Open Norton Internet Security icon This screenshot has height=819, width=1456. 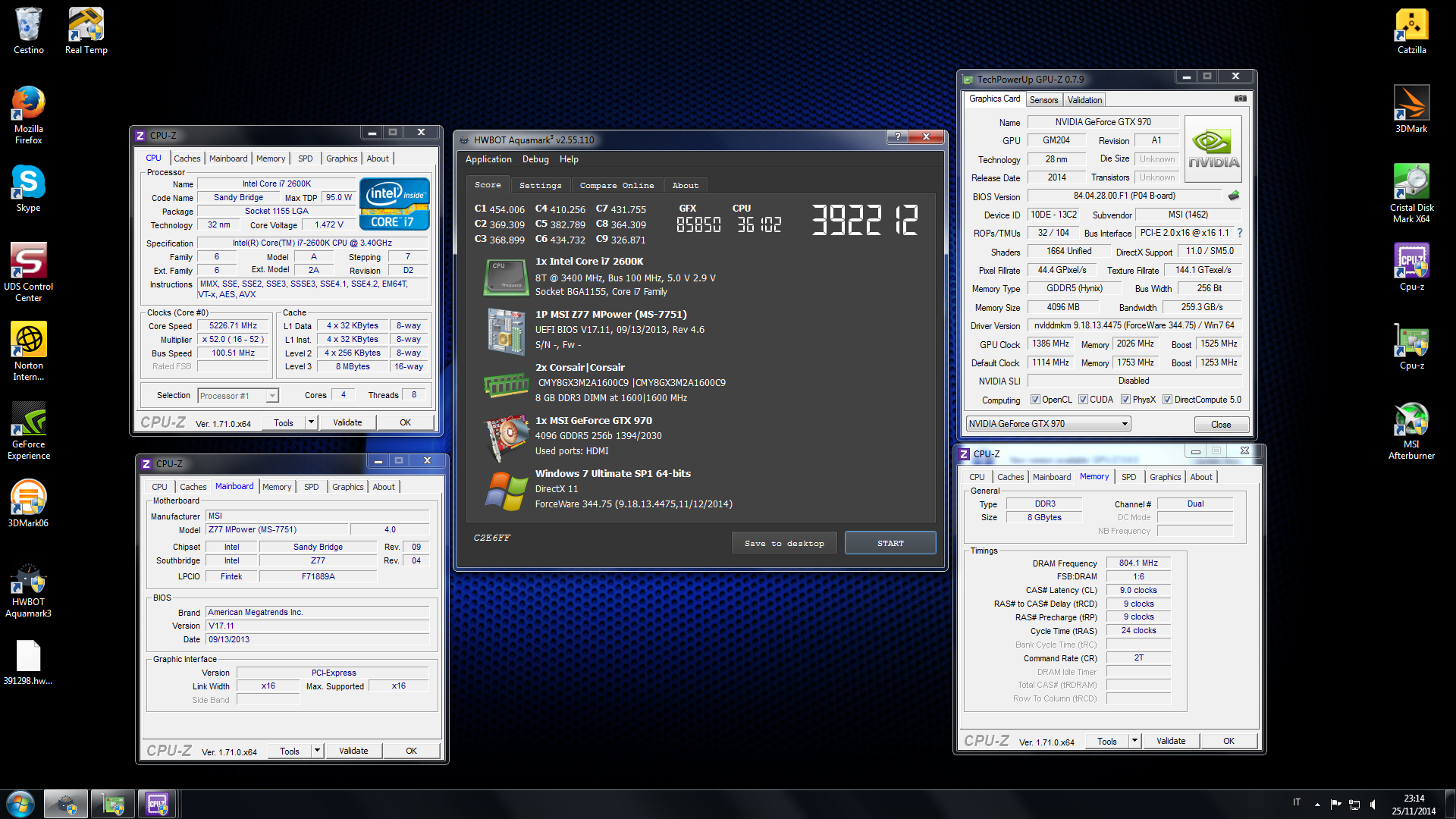[28, 351]
